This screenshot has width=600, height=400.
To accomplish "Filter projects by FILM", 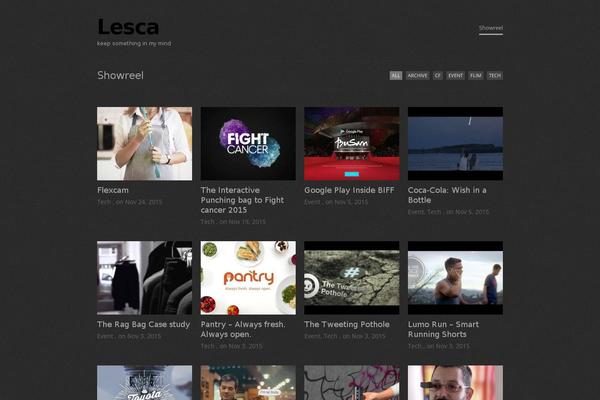I will pos(476,76).
